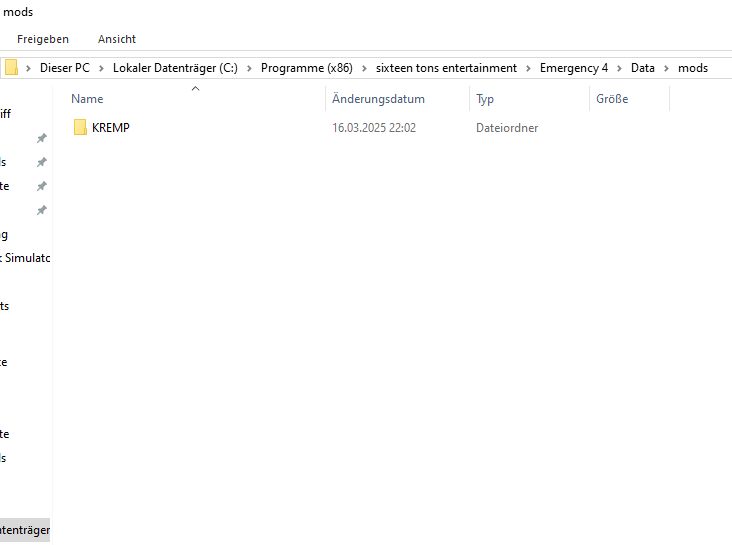Navigate to Dieser PC in the breadcrumb
Image resolution: width=732 pixels, height=545 pixels.
point(65,68)
